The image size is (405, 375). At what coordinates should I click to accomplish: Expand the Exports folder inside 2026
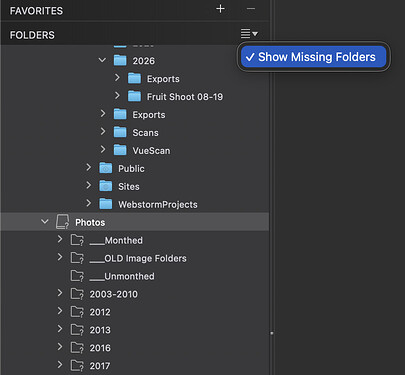coord(117,78)
